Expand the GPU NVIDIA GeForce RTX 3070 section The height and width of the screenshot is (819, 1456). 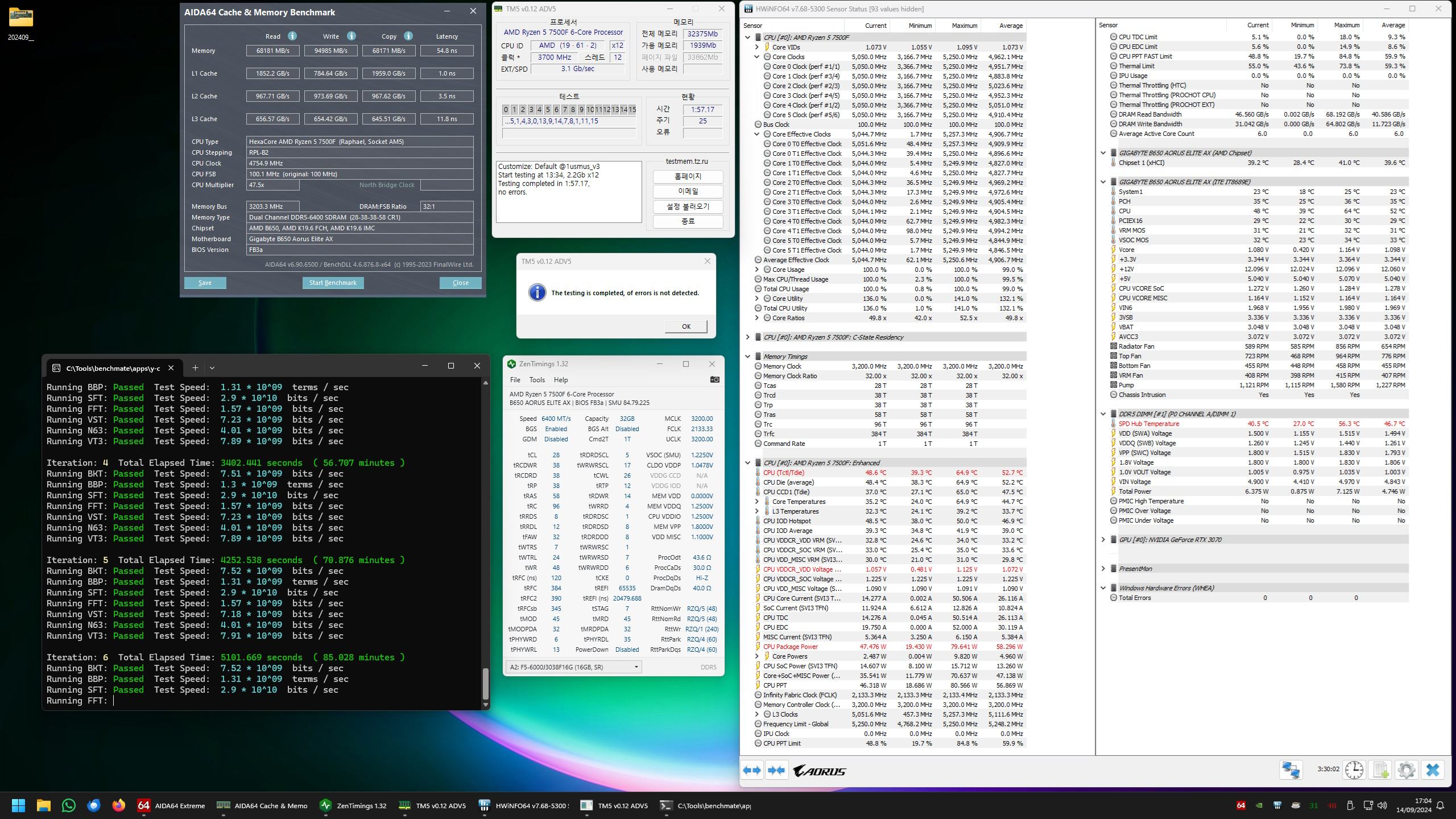[x=1103, y=540]
